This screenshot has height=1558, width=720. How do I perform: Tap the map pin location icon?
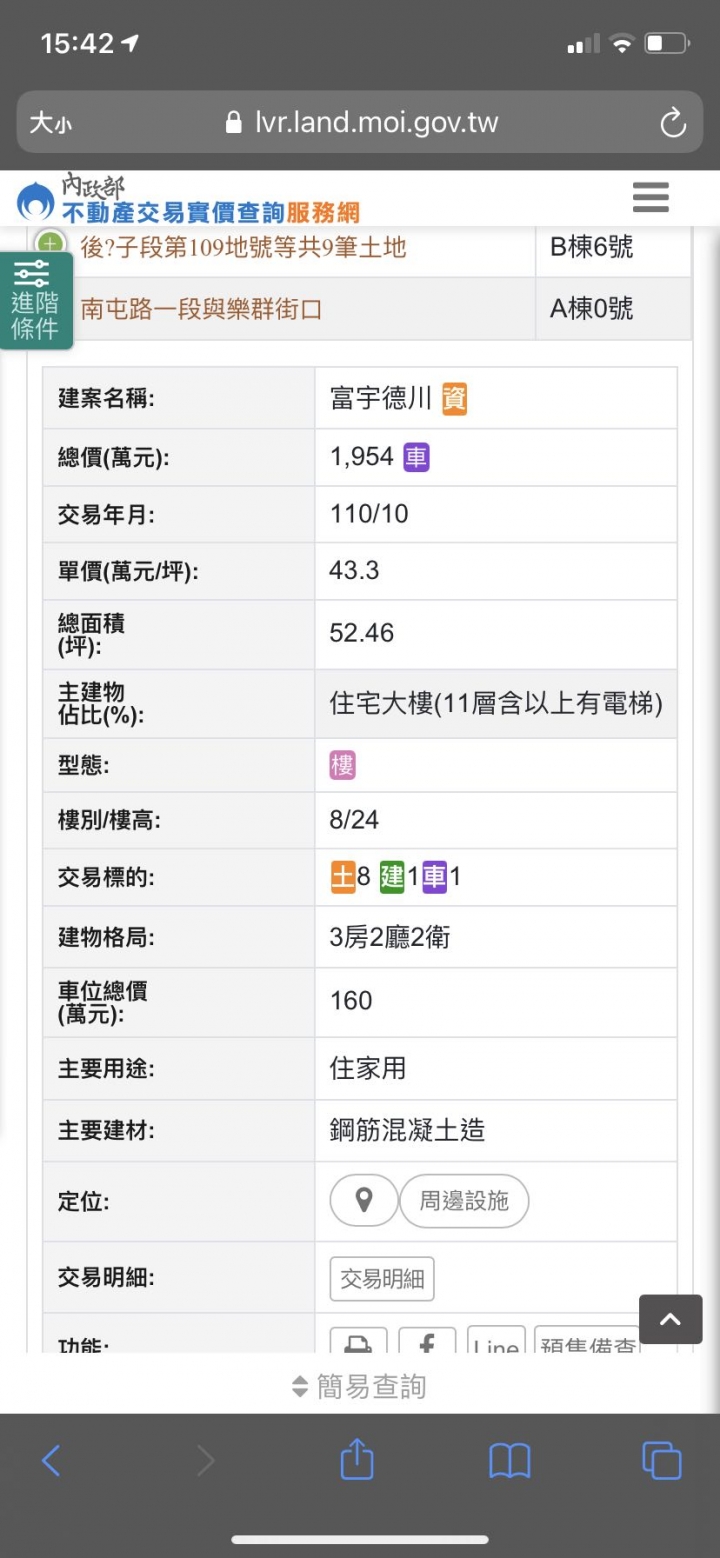click(363, 1200)
